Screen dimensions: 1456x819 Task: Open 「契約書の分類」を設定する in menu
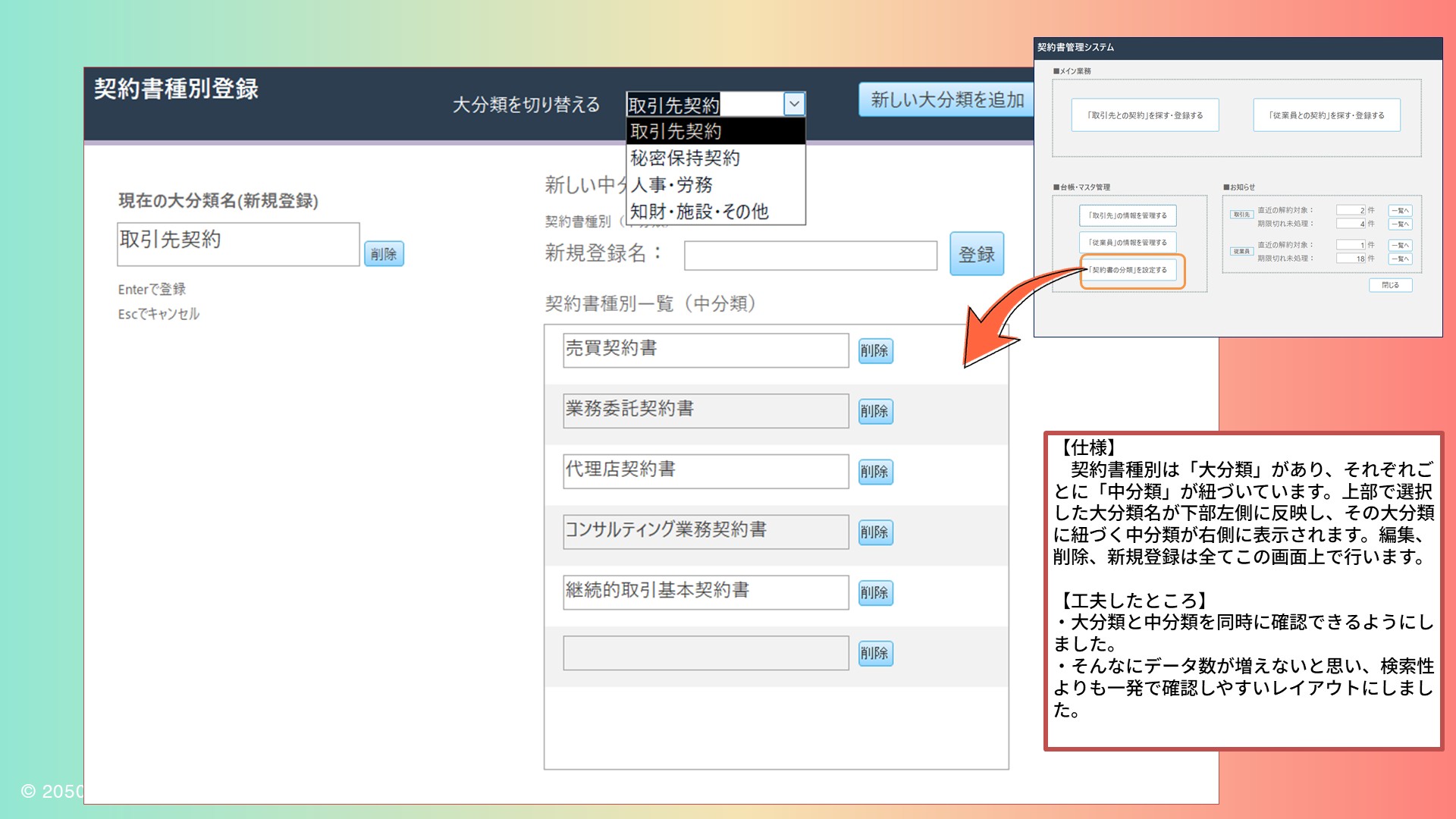[1128, 270]
